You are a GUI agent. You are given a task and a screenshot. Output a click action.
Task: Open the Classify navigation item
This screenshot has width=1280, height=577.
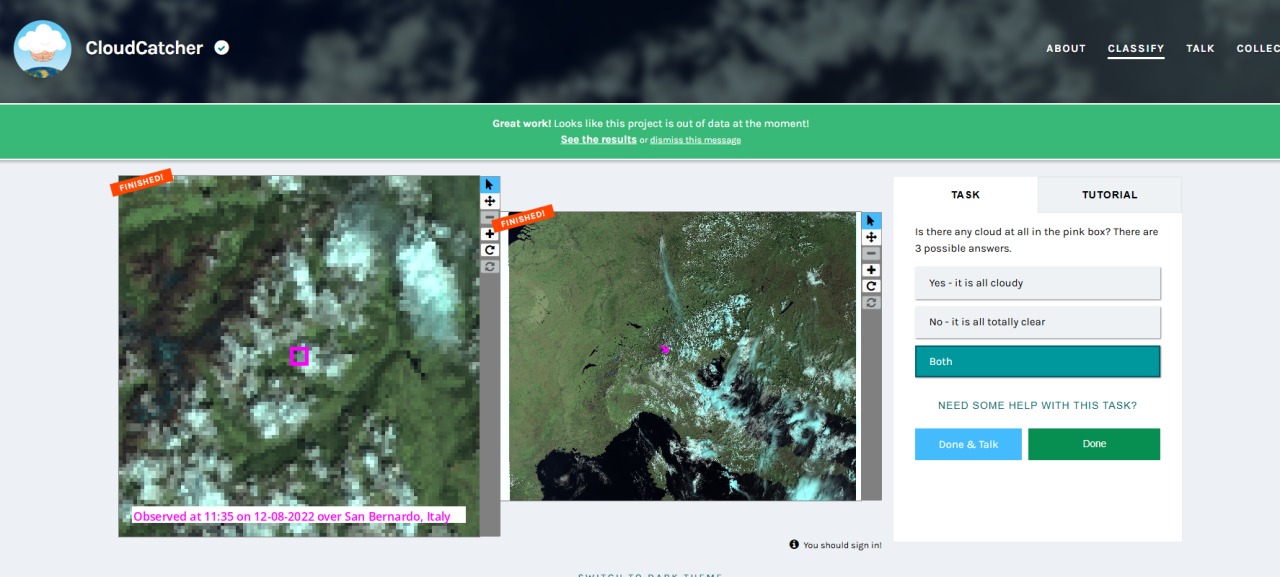pos(1136,48)
